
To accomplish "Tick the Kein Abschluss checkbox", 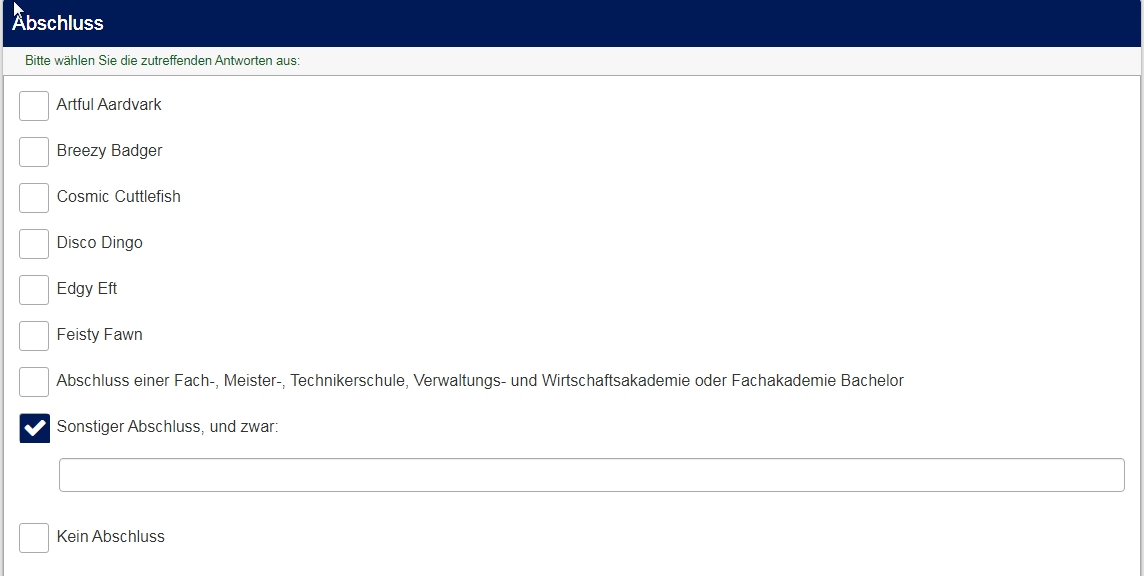I will [x=34, y=537].
